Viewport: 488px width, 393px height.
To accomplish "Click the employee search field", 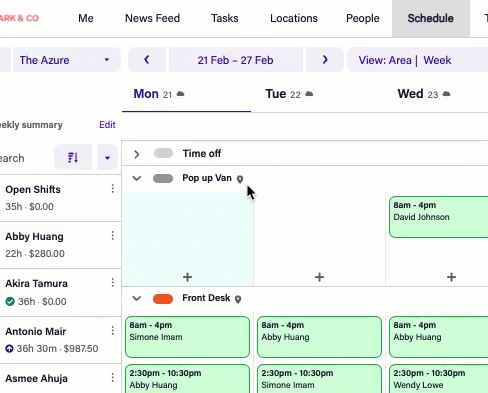I will pos(25,158).
